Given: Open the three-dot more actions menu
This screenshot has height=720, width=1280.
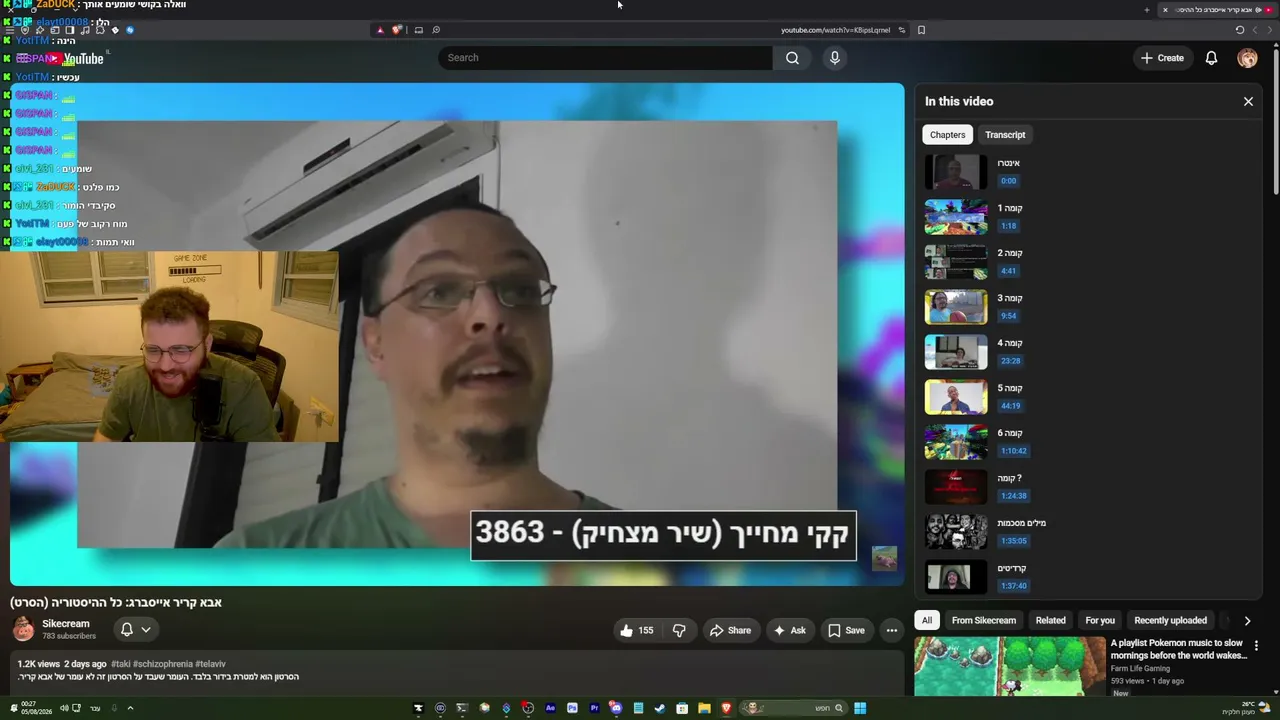Looking at the screenshot, I should click(892, 630).
